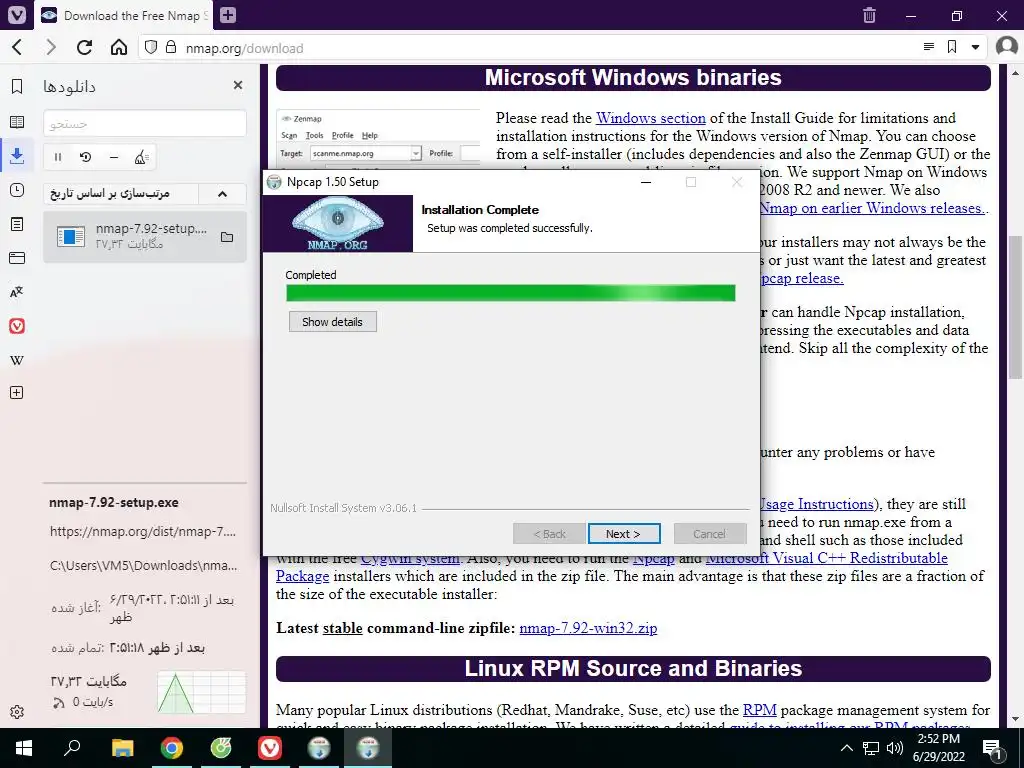Open the notification center icon

(x=993, y=748)
